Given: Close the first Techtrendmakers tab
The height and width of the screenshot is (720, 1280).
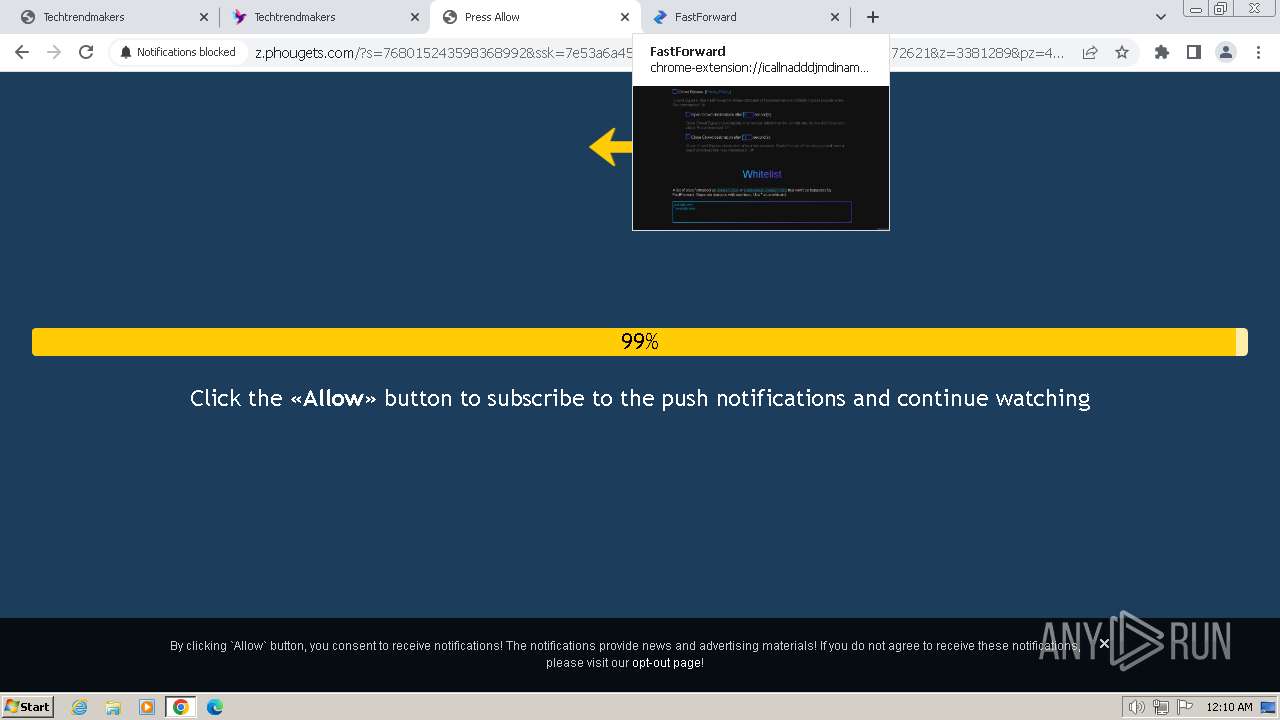Looking at the screenshot, I should click(x=204, y=17).
